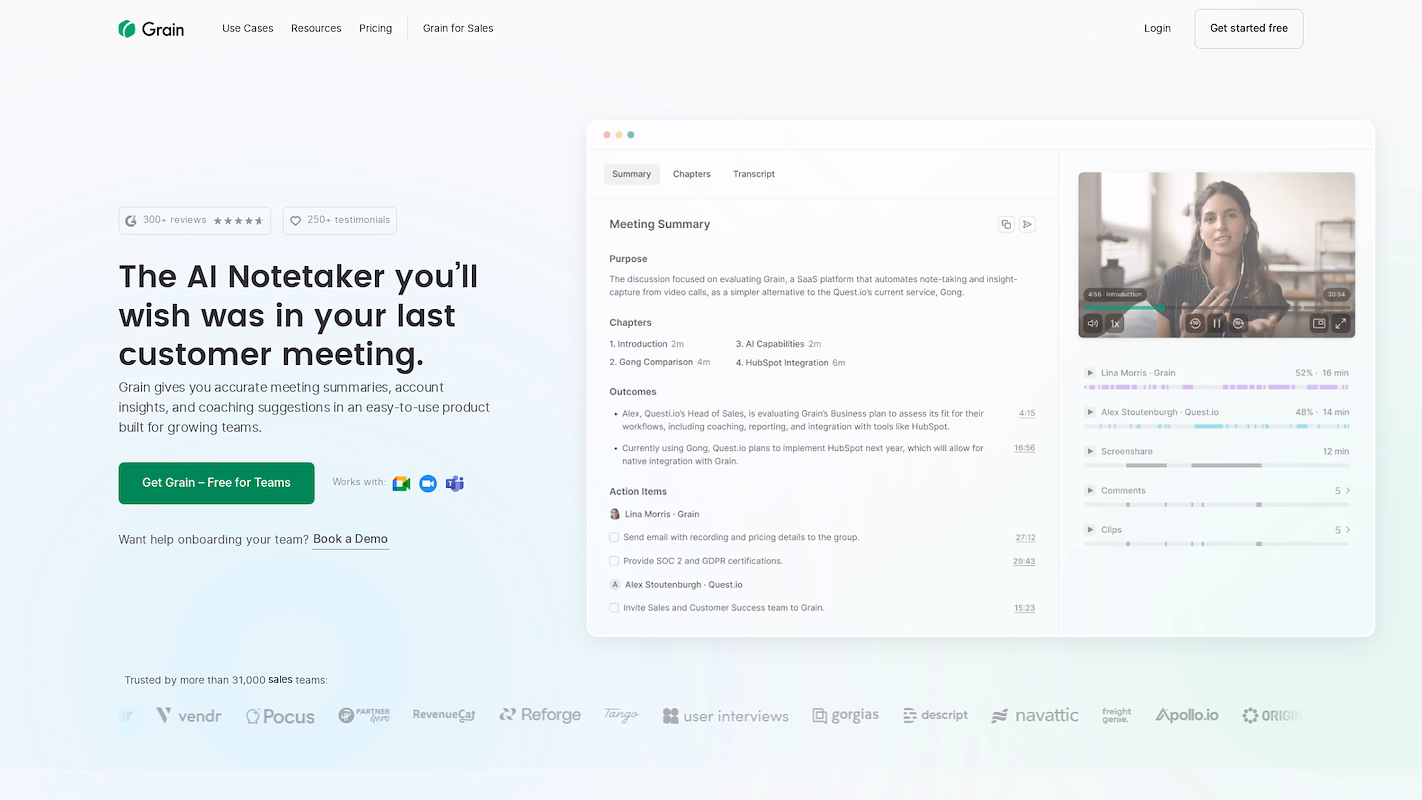Click the Apollo.io logo
This screenshot has height=800, width=1422.
coord(1187,715)
